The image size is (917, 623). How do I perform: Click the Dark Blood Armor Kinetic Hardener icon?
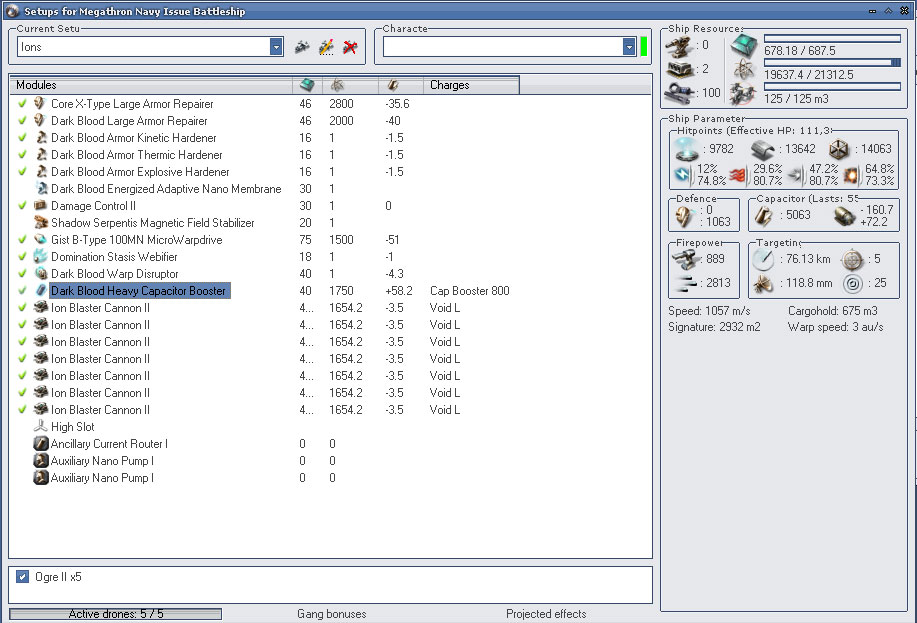40,137
